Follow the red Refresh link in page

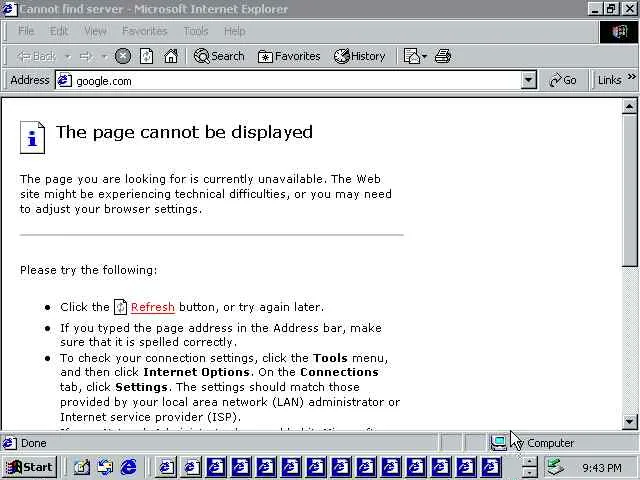tap(153, 307)
